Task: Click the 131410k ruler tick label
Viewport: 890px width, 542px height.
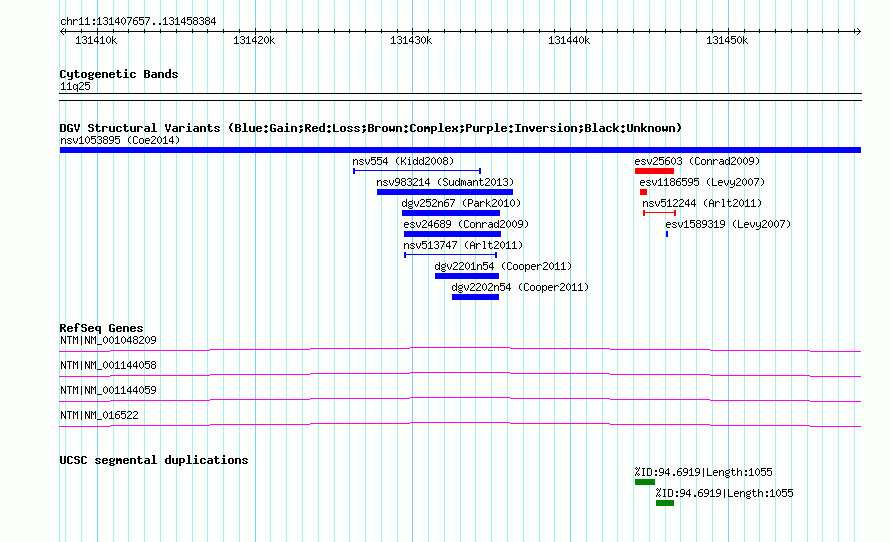Action: (x=96, y=40)
